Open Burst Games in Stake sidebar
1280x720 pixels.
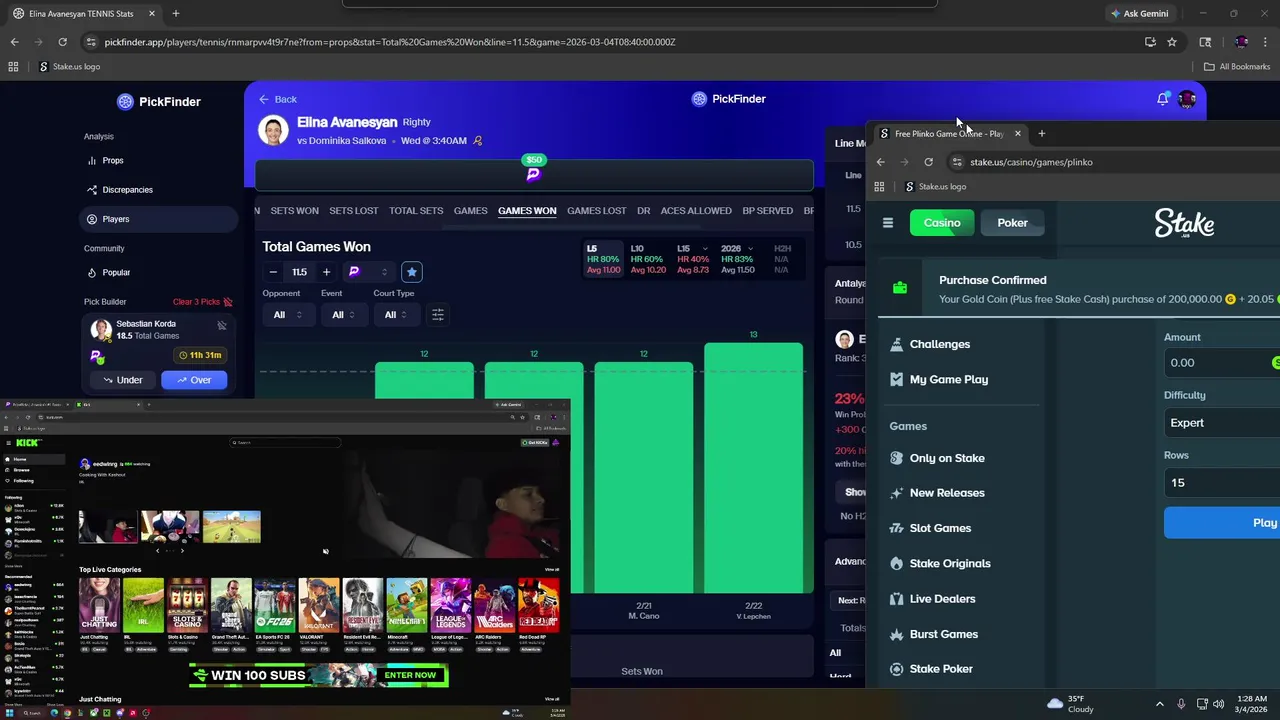click(934, 634)
